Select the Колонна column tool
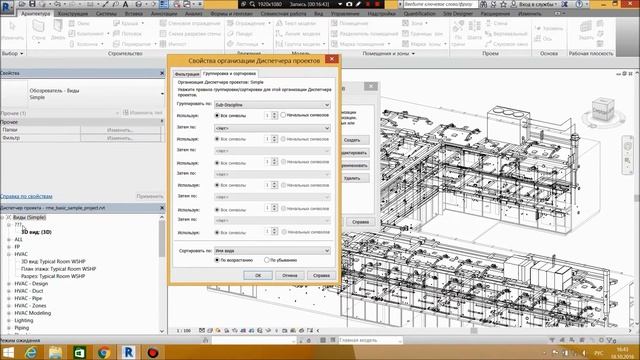Image resolution: width=640 pixels, height=360 pixels. point(86,44)
